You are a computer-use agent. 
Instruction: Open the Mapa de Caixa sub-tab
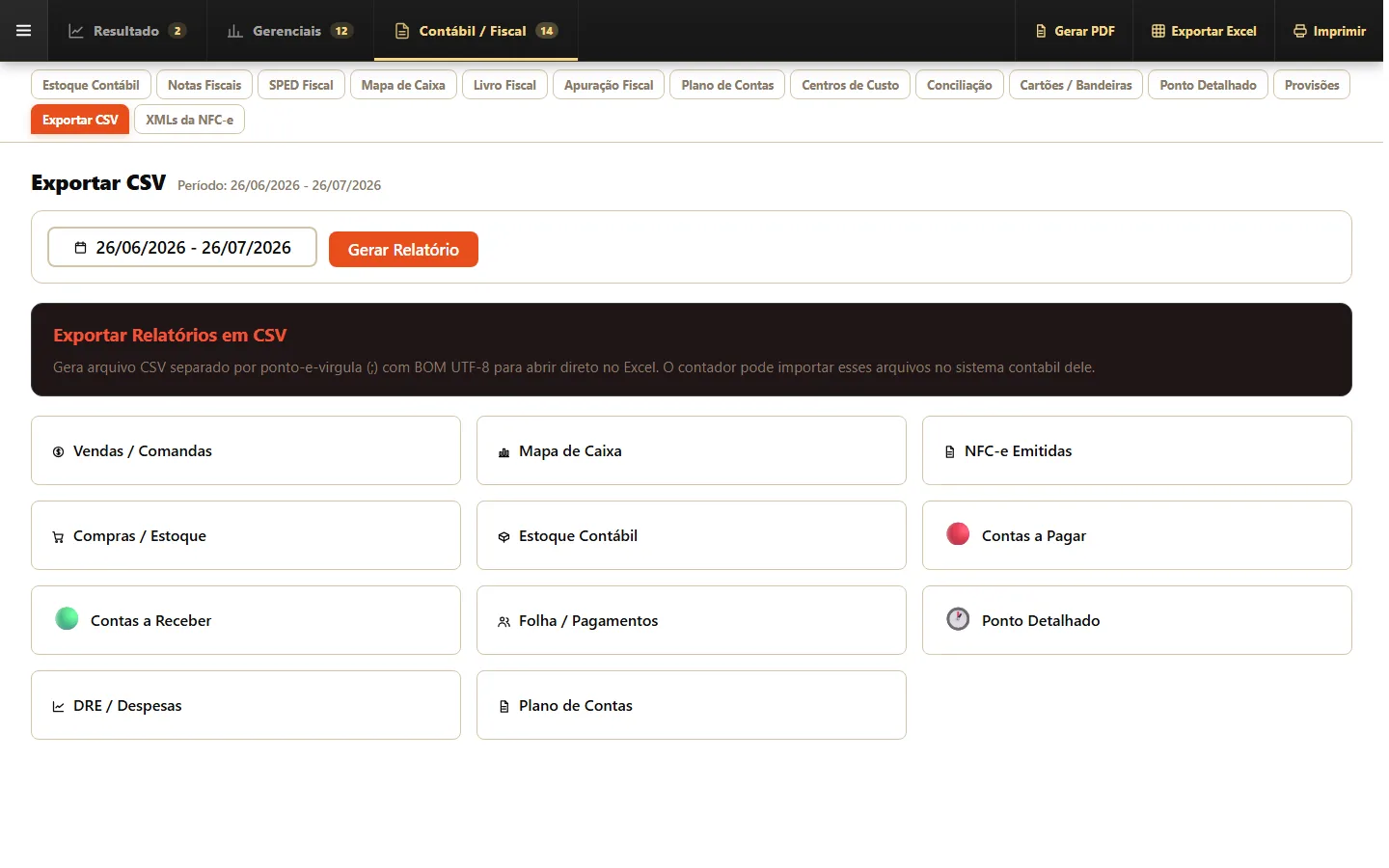tap(403, 85)
